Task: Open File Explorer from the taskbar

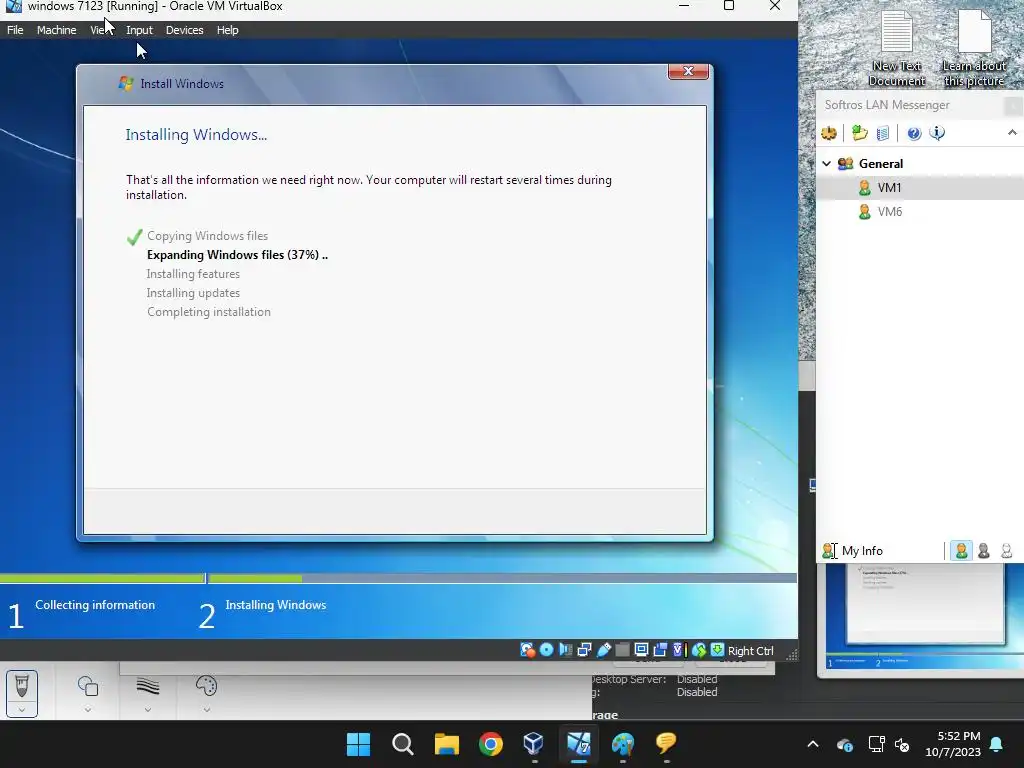Action: (447, 744)
